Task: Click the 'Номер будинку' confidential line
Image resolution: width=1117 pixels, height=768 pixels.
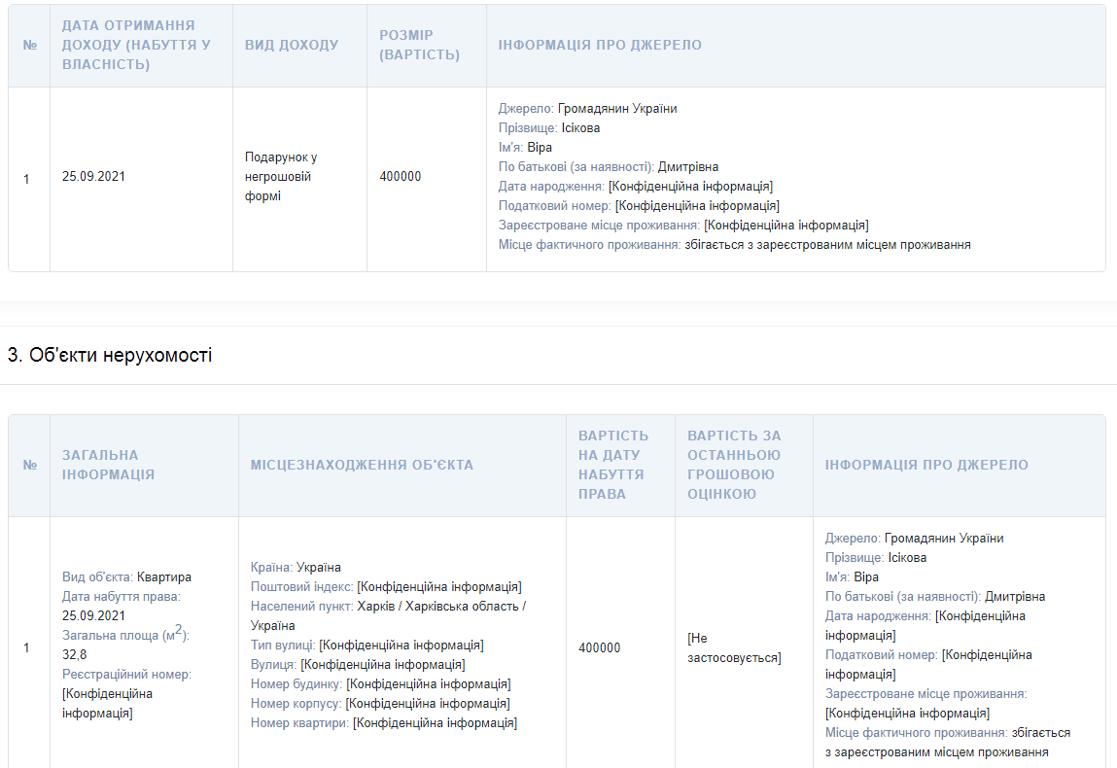Action: (380, 684)
